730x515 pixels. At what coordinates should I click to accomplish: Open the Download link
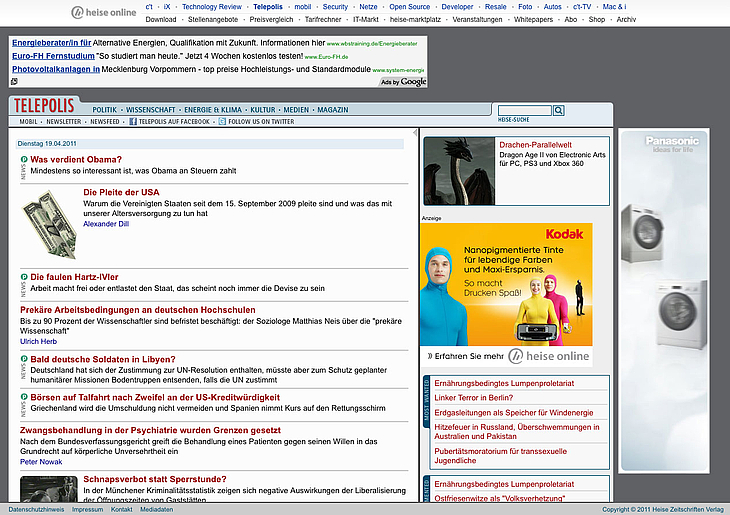pos(161,20)
